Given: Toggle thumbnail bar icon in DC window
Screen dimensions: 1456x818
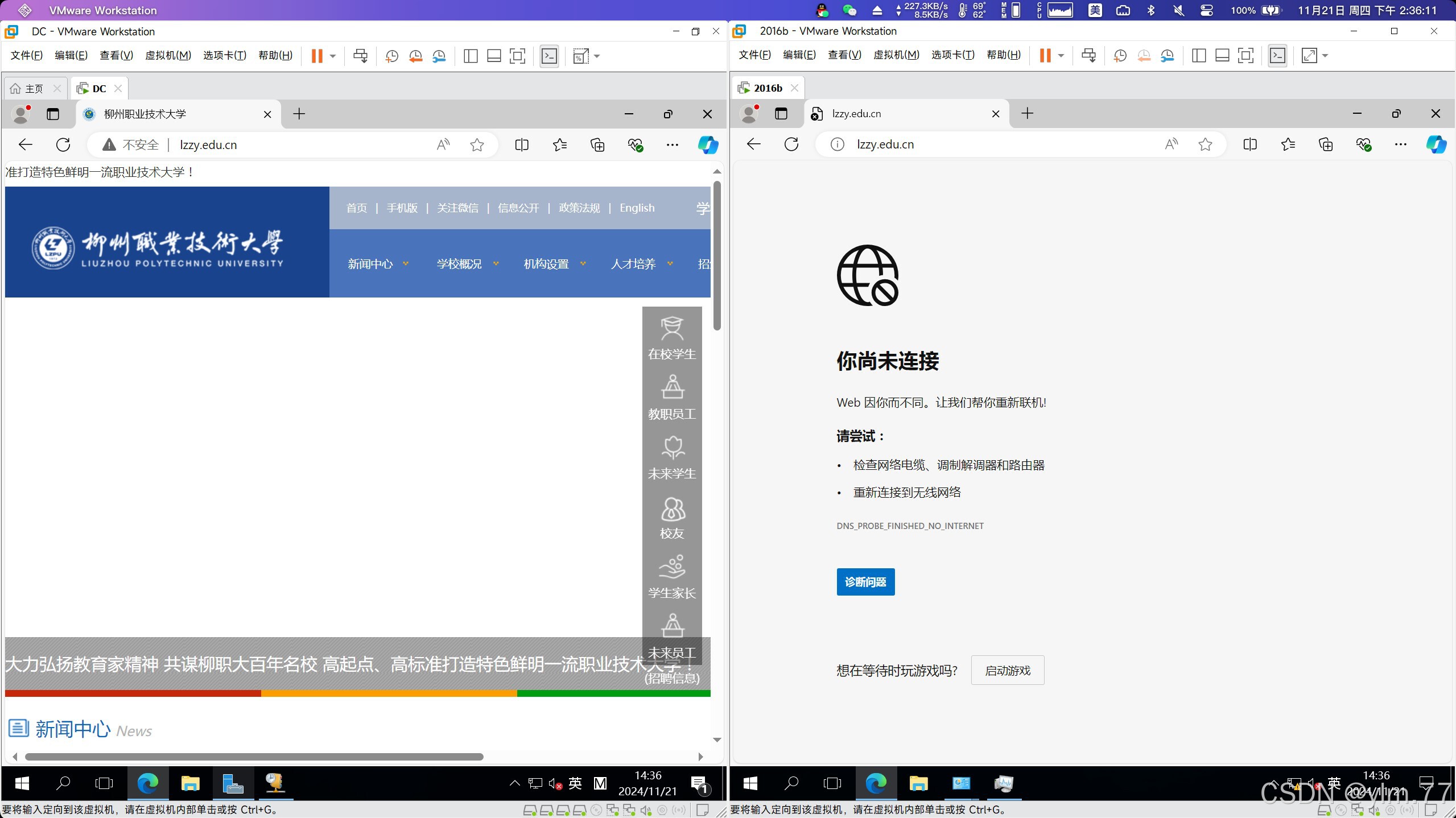Looking at the screenshot, I should coord(494,56).
